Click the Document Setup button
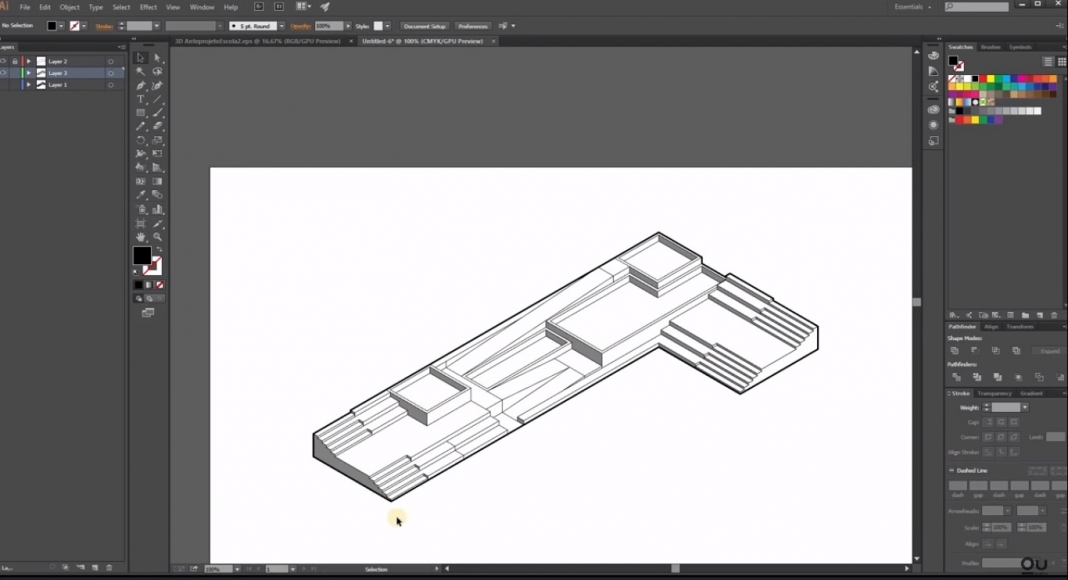This screenshot has height=580, width=1068. 423,26
